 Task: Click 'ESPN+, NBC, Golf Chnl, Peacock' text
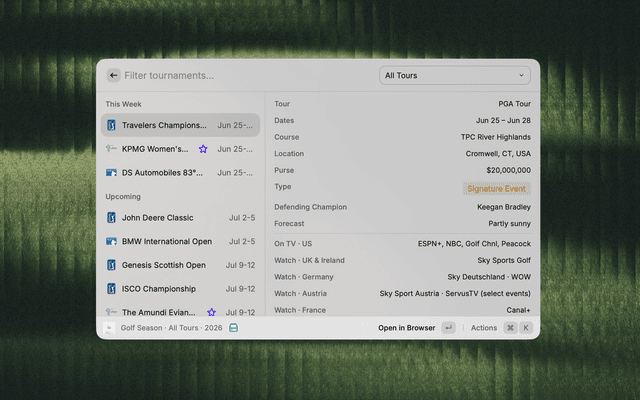pos(474,244)
